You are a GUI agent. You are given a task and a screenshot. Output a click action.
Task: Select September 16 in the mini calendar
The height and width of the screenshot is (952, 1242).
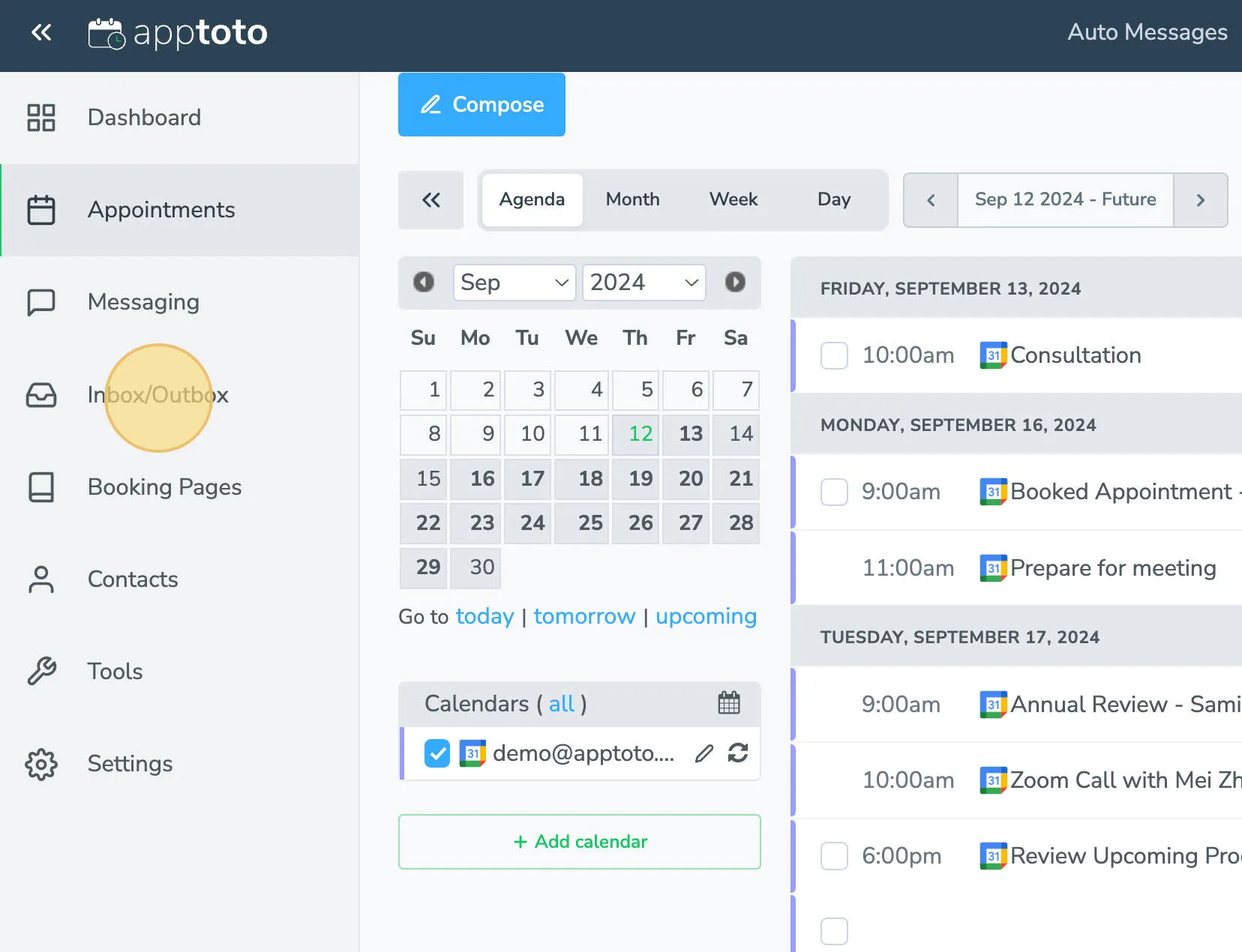(x=475, y=479)
